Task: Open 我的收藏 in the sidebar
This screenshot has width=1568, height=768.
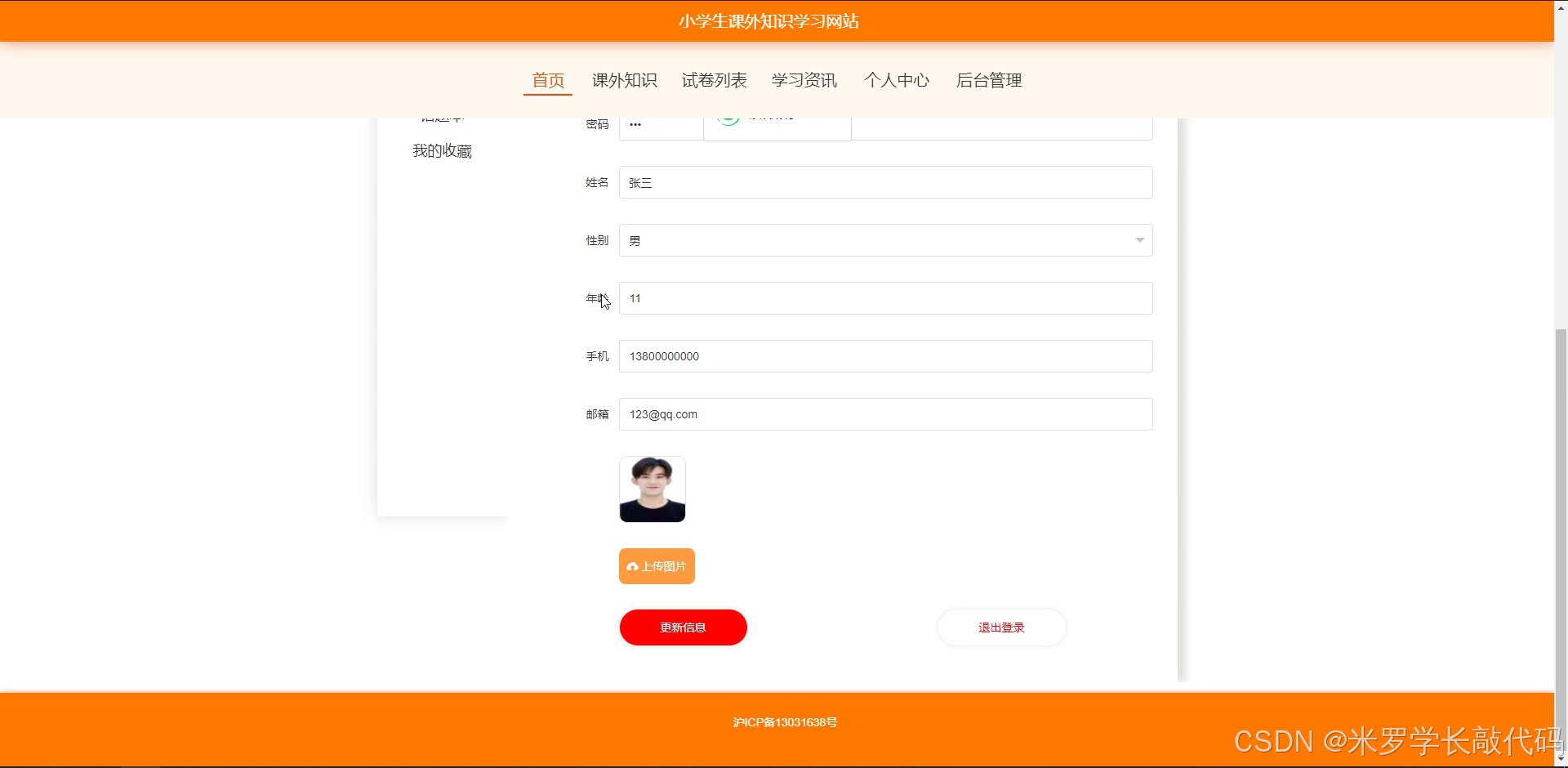Action: point(442,150)
